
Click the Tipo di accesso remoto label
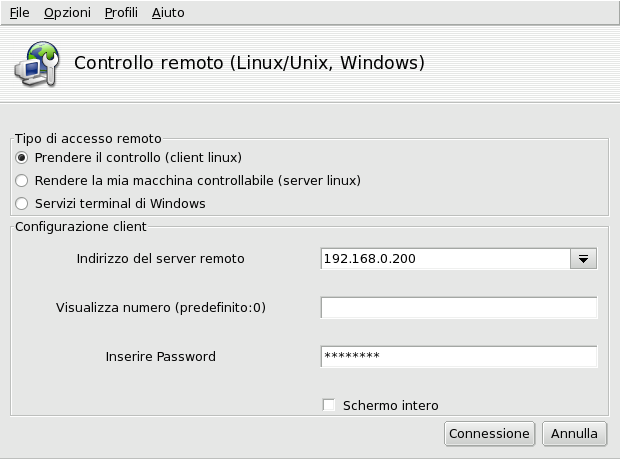point(88,138)
